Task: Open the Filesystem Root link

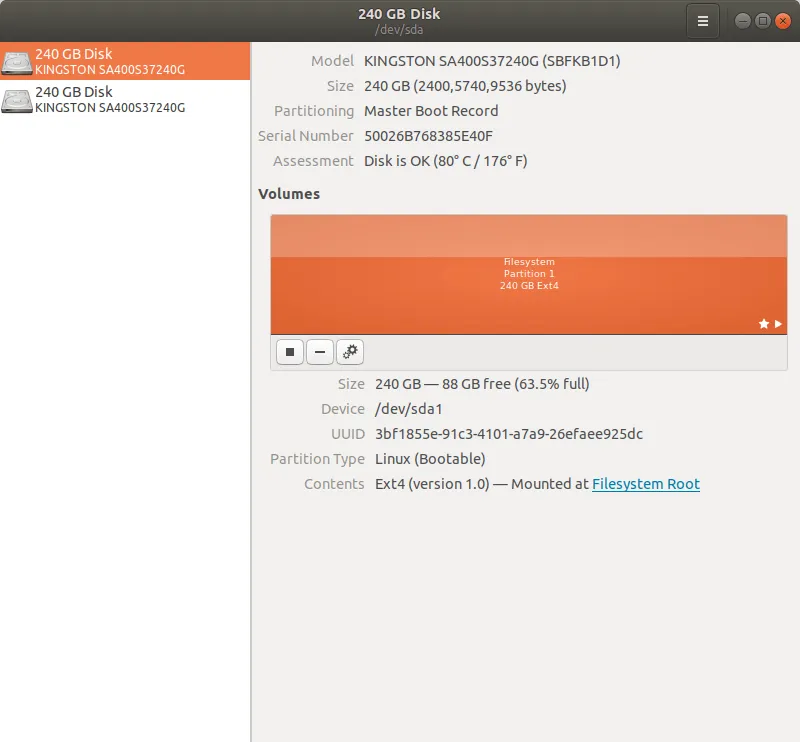Action: point(645,484)
